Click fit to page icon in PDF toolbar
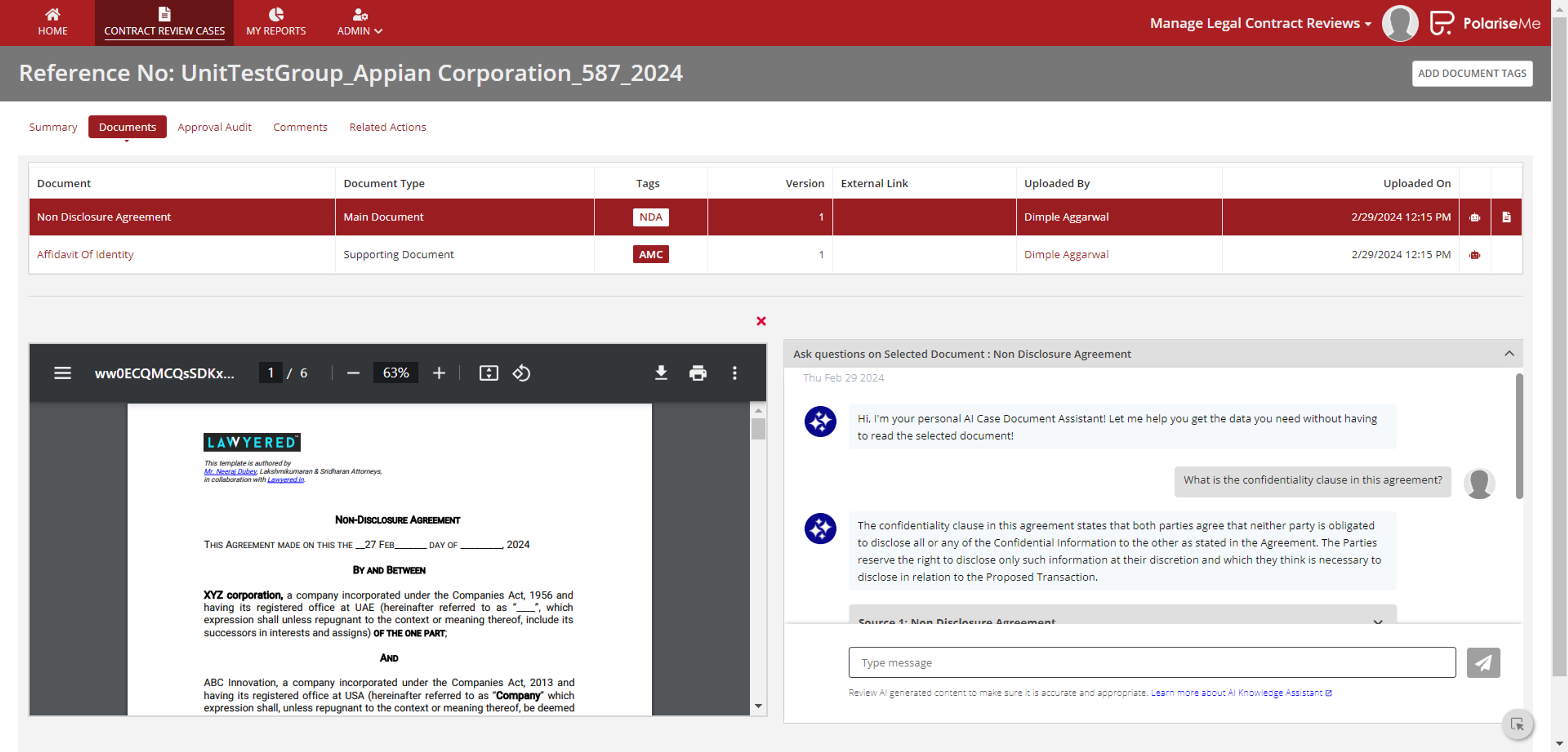 click(488, 373)
